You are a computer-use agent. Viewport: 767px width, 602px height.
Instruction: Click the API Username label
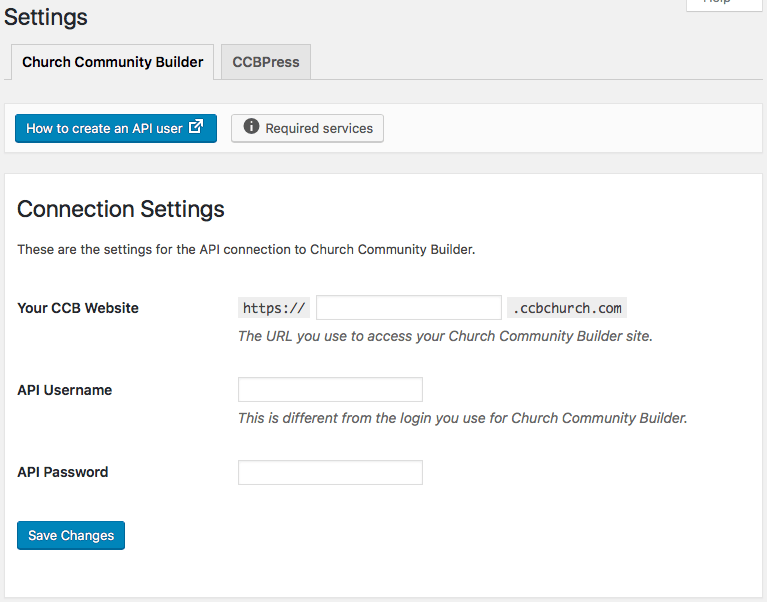65,390
